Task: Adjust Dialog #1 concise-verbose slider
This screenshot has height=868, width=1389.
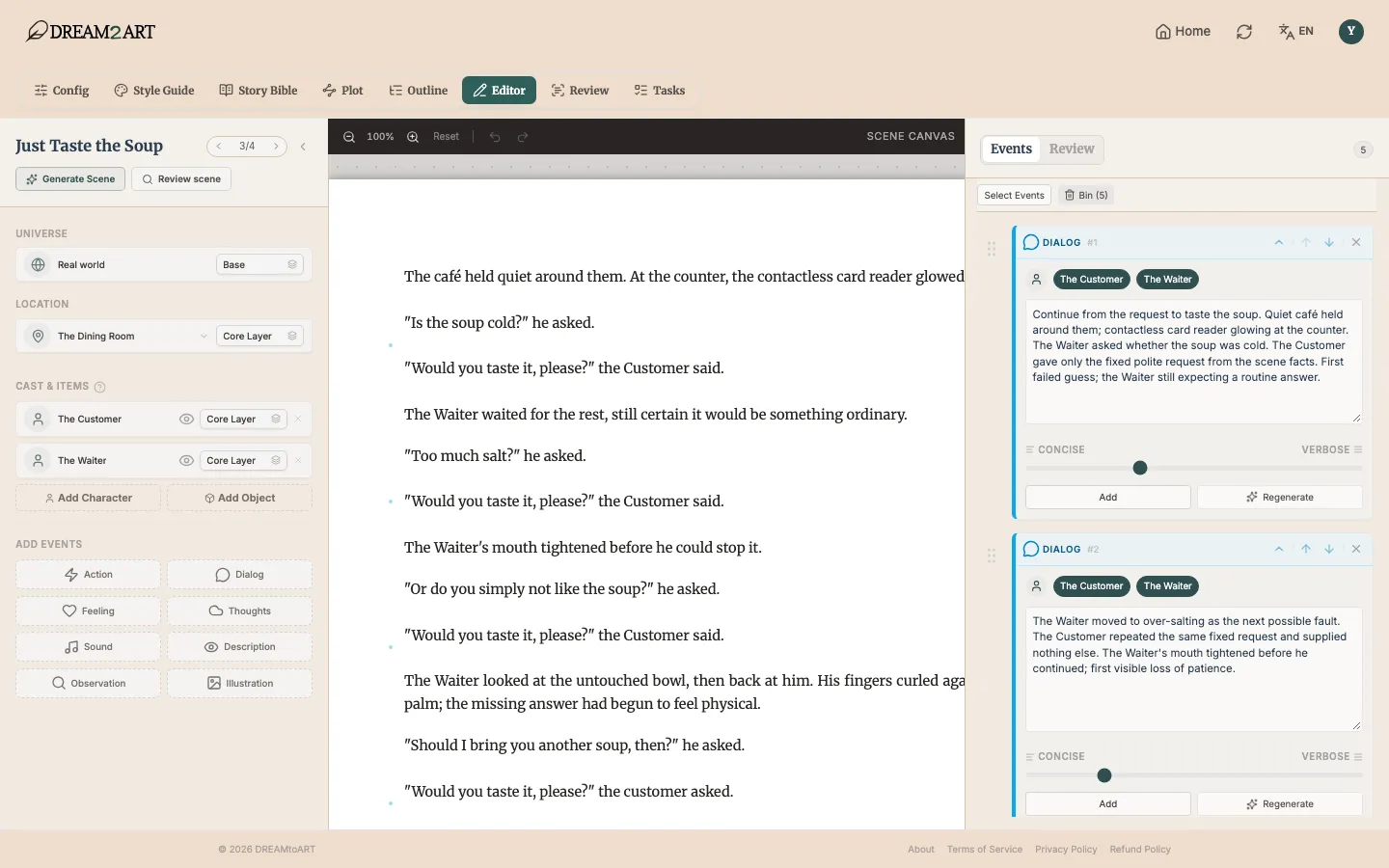Action: tap(1140, 468)
